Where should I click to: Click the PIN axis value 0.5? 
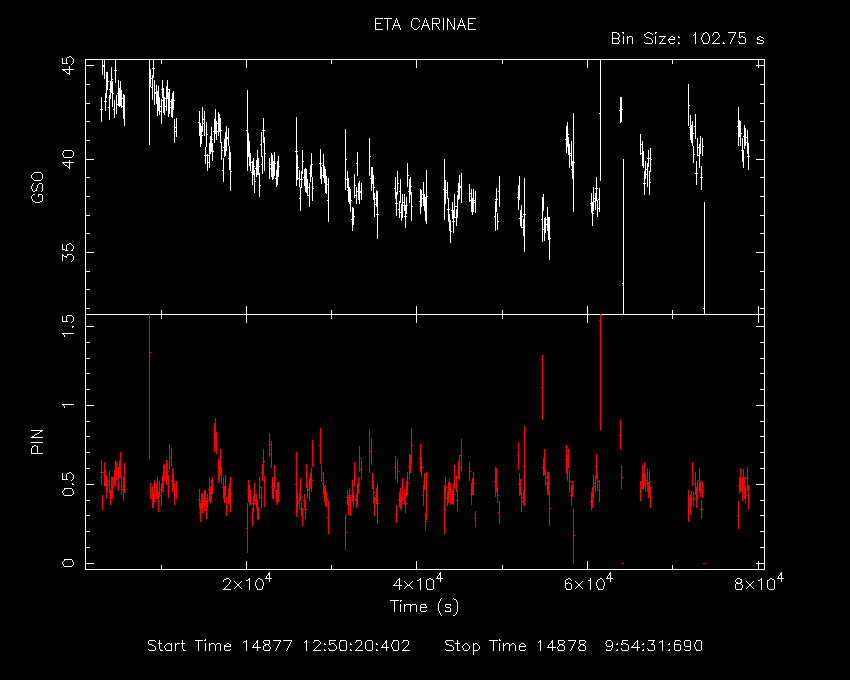pos(68,484)
